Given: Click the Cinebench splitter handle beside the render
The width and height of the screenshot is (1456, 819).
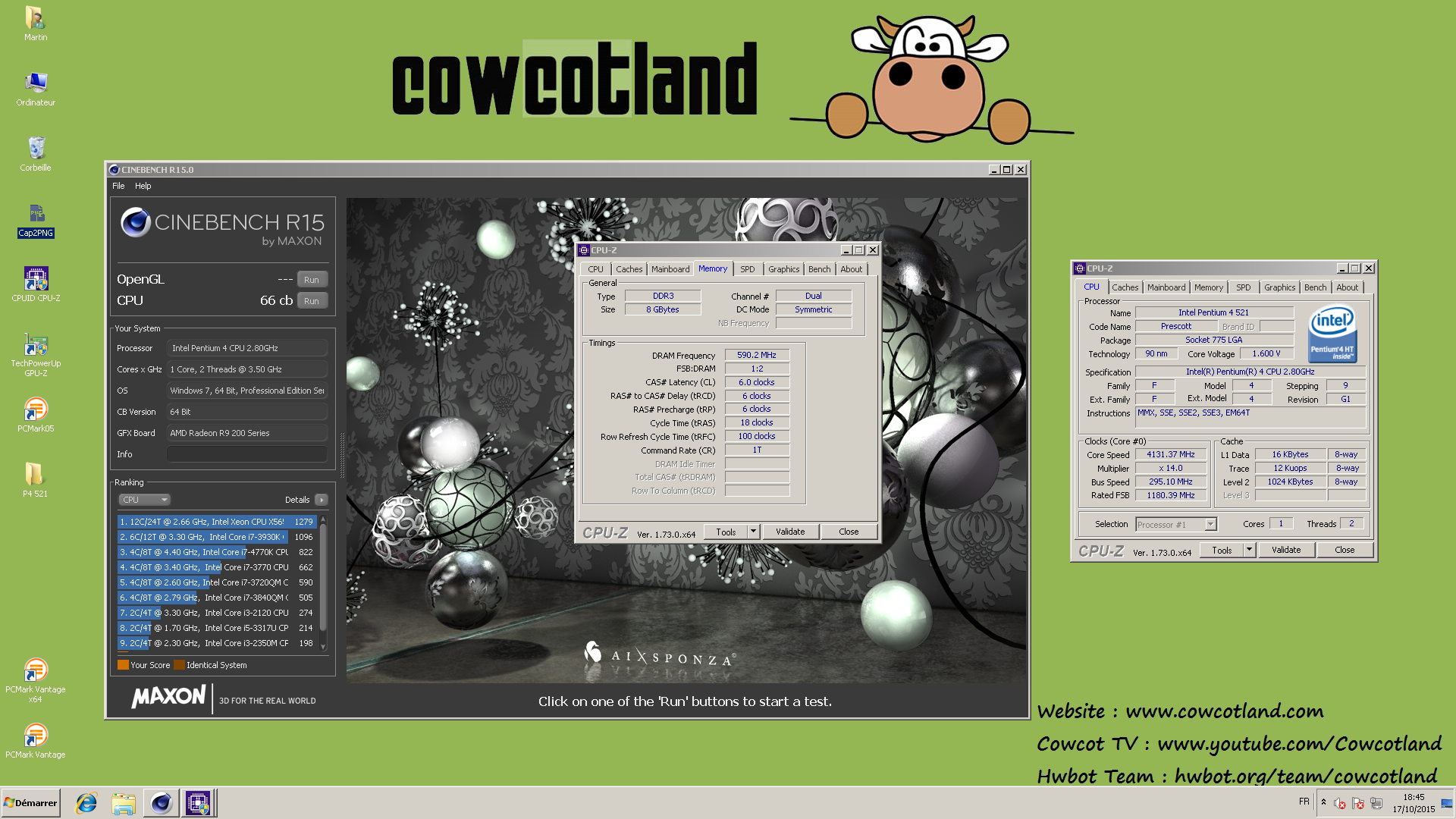Looking at the screenshot, I should [x=341, y=455].
